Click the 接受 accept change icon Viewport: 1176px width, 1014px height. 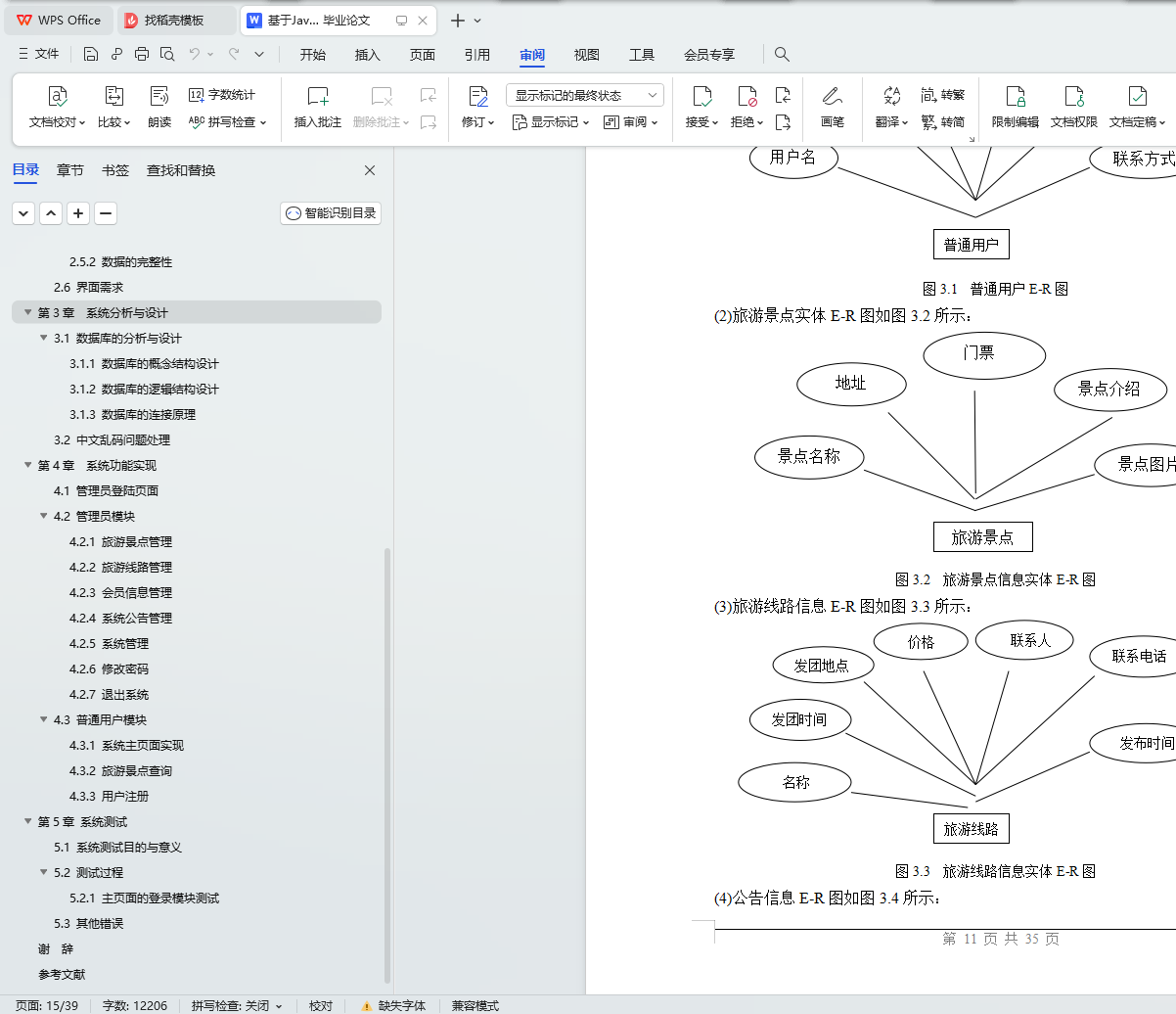[x=701, y=96]
